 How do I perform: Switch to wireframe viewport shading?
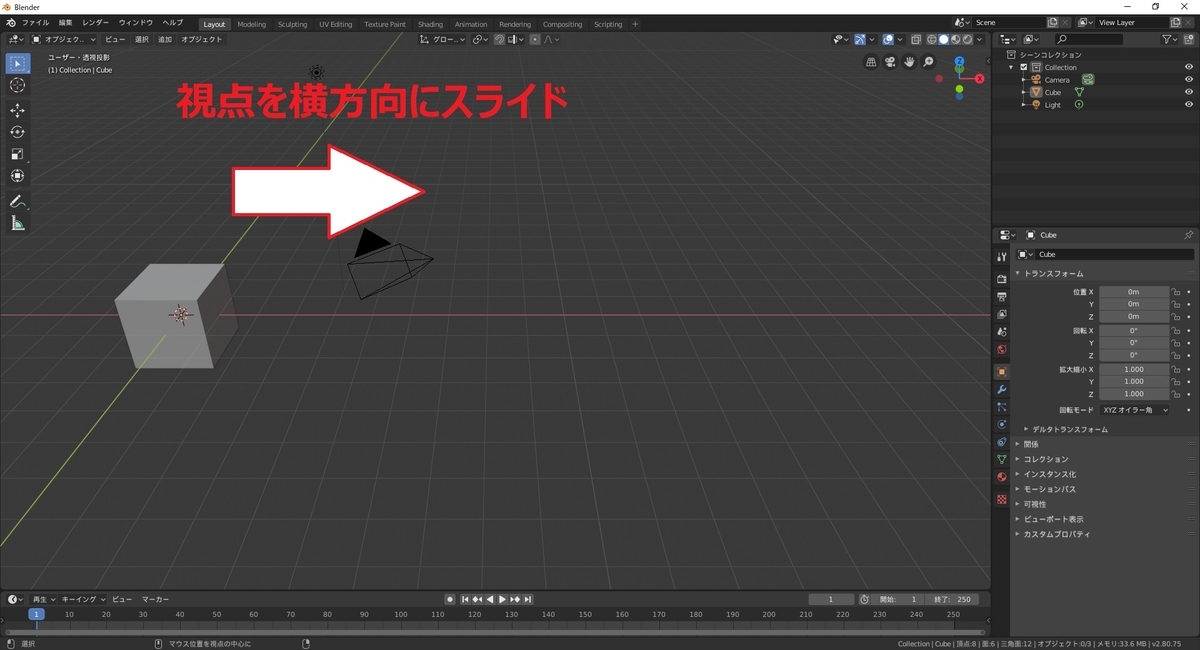931,39
